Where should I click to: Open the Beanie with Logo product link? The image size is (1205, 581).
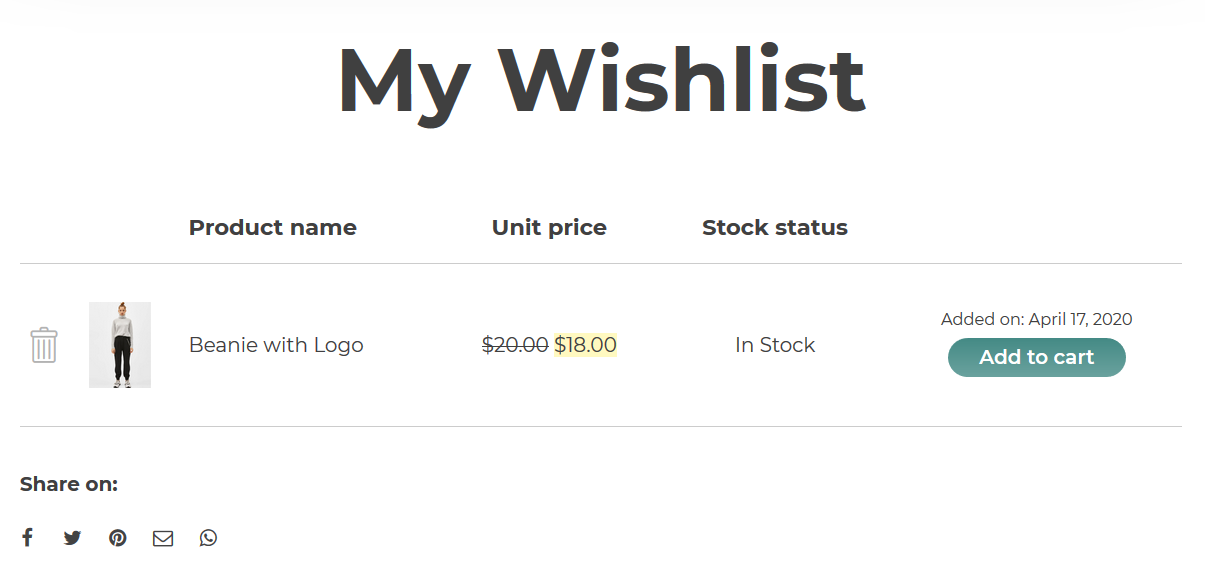point(276,345)
